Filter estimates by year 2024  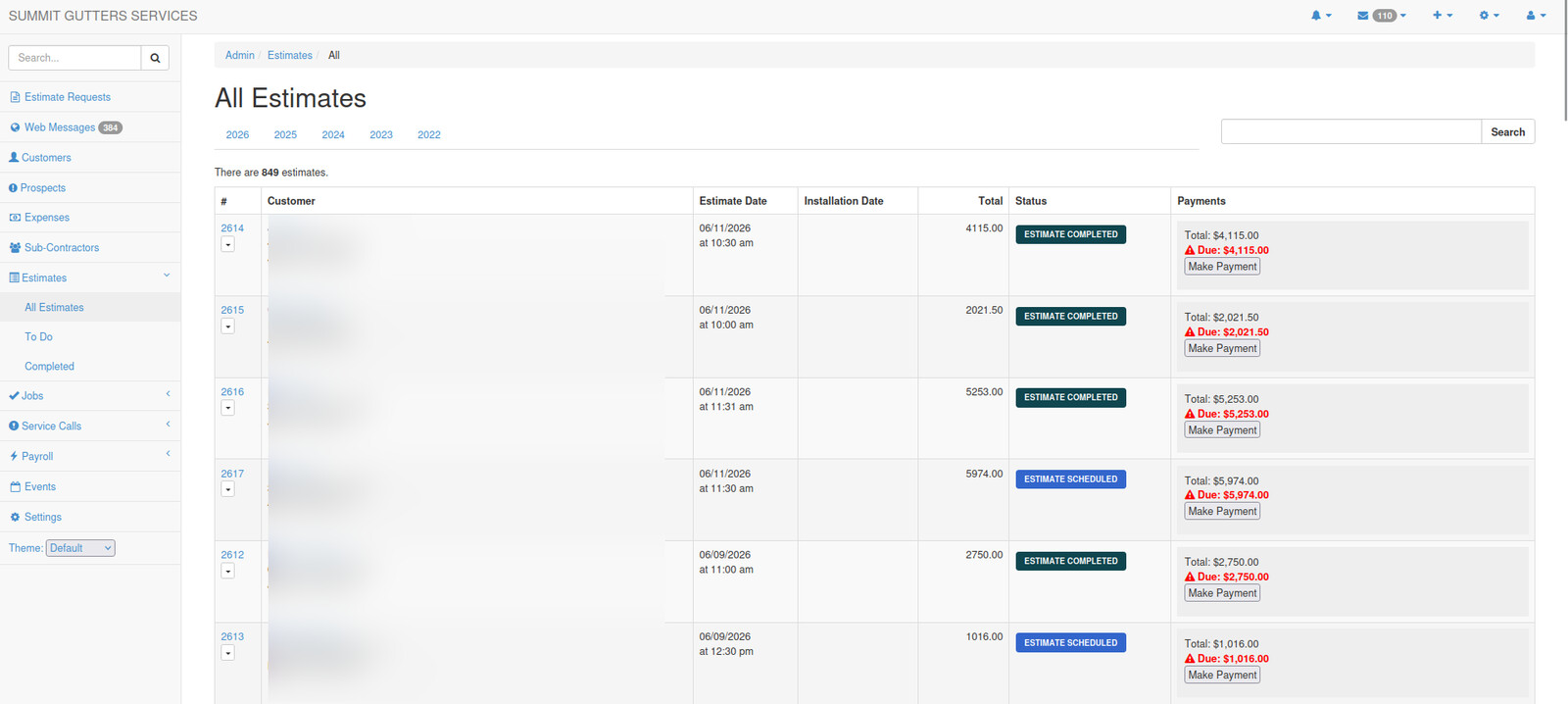tap(333, 135)
